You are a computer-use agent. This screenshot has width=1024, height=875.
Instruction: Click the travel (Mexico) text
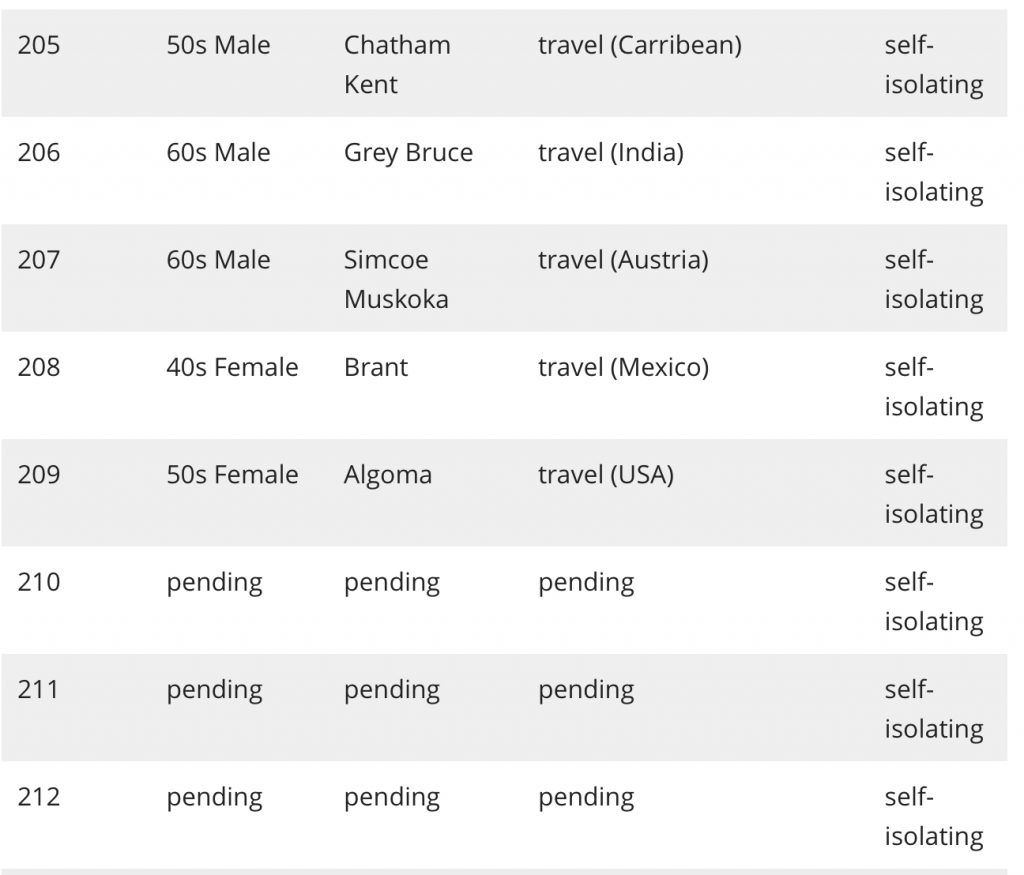tap(623, 367)
